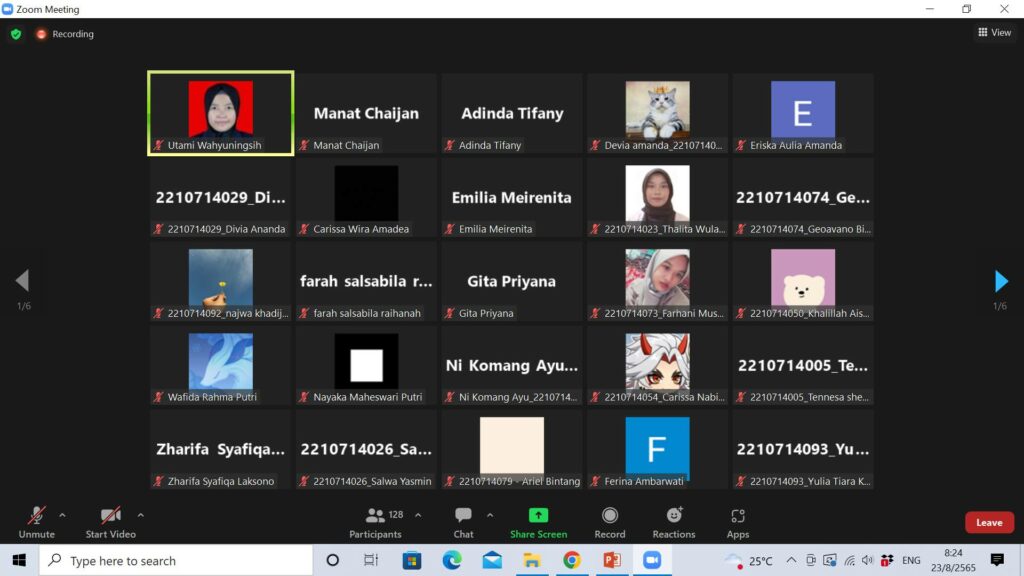The image size is (1024, 576).
Task: Click the green Share Screen icon
Action: click(538, 516)
